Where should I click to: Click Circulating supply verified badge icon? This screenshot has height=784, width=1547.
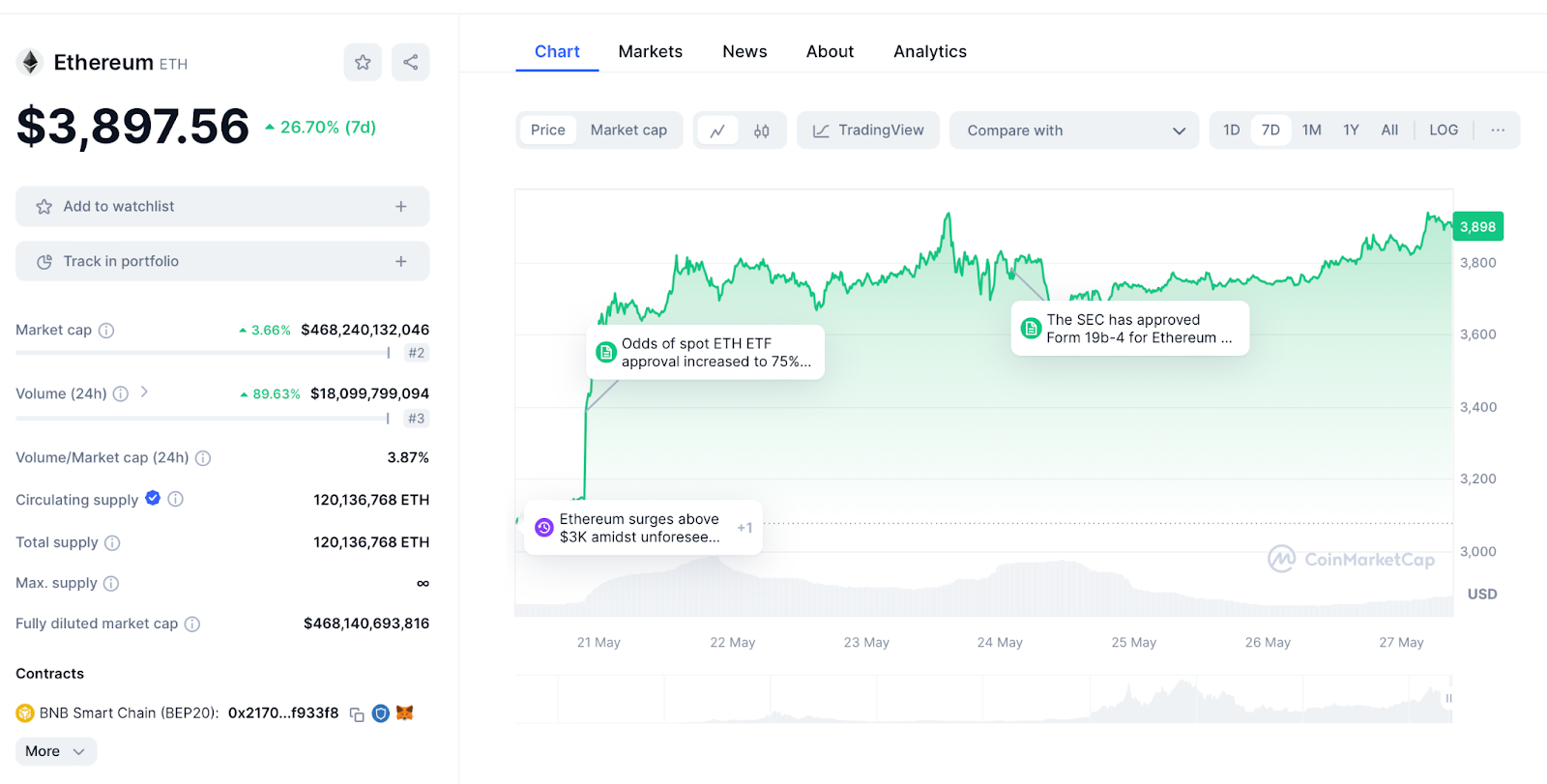pyautogui.click(x=153, y=499)
